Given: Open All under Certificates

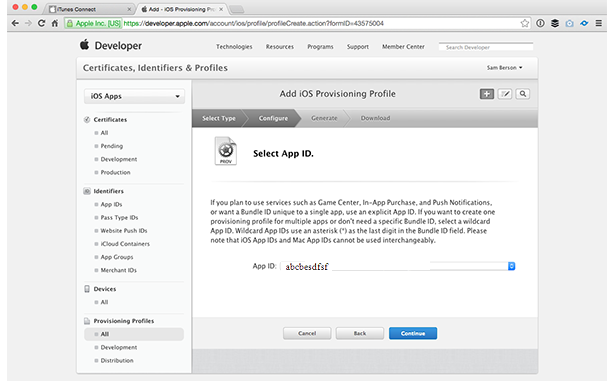Looking at the screenshot, I should pyautogui.click(x=104, y=133).
